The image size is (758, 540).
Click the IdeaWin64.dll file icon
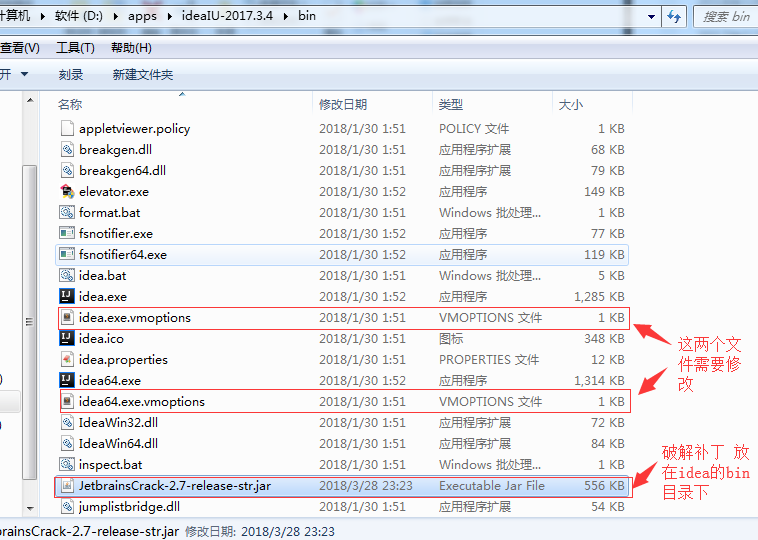click(67, 444)
